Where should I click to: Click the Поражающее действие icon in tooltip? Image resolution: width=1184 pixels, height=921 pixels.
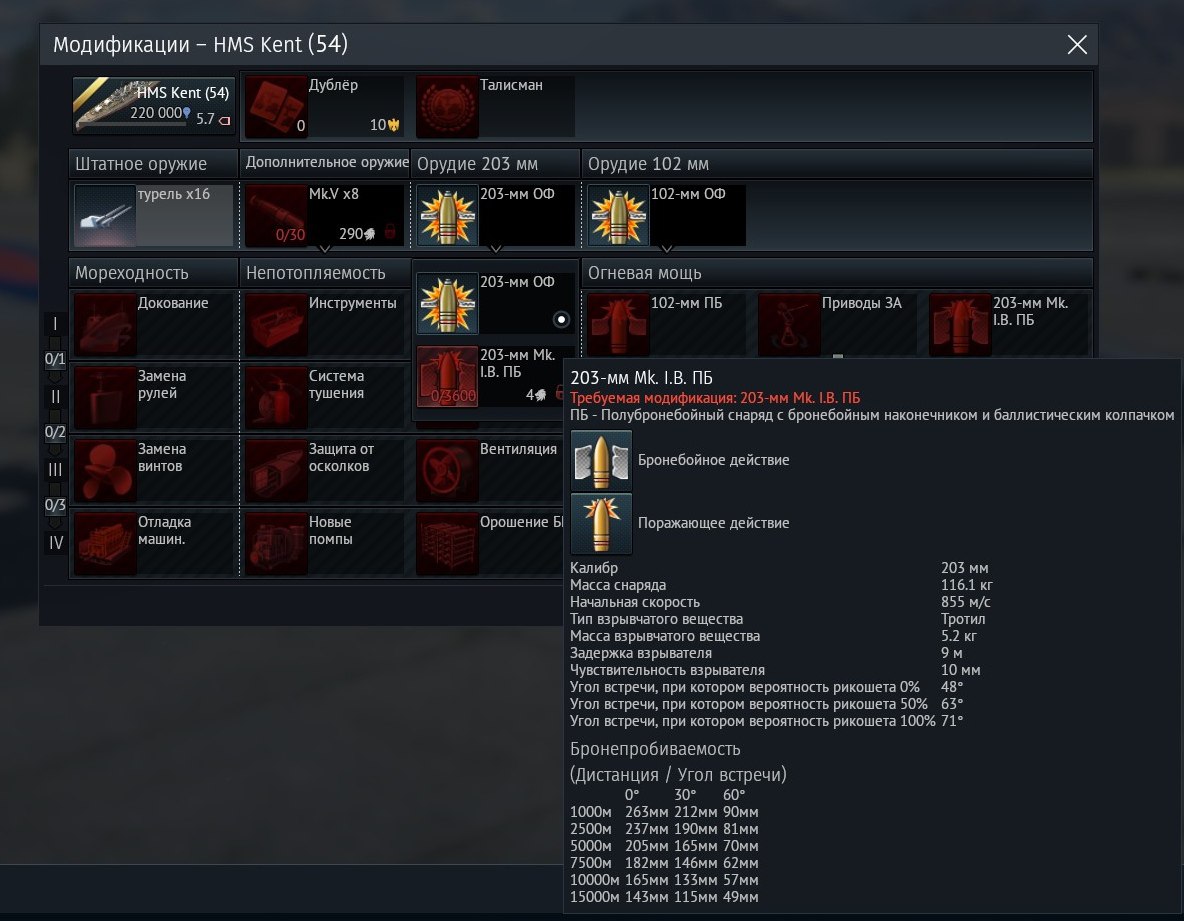pyautogui.click(x=601, y=523)
